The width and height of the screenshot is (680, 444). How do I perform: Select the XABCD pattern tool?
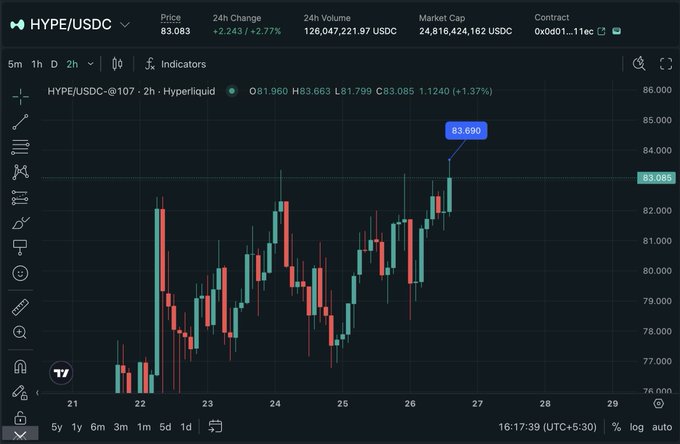tap(20, 172)
